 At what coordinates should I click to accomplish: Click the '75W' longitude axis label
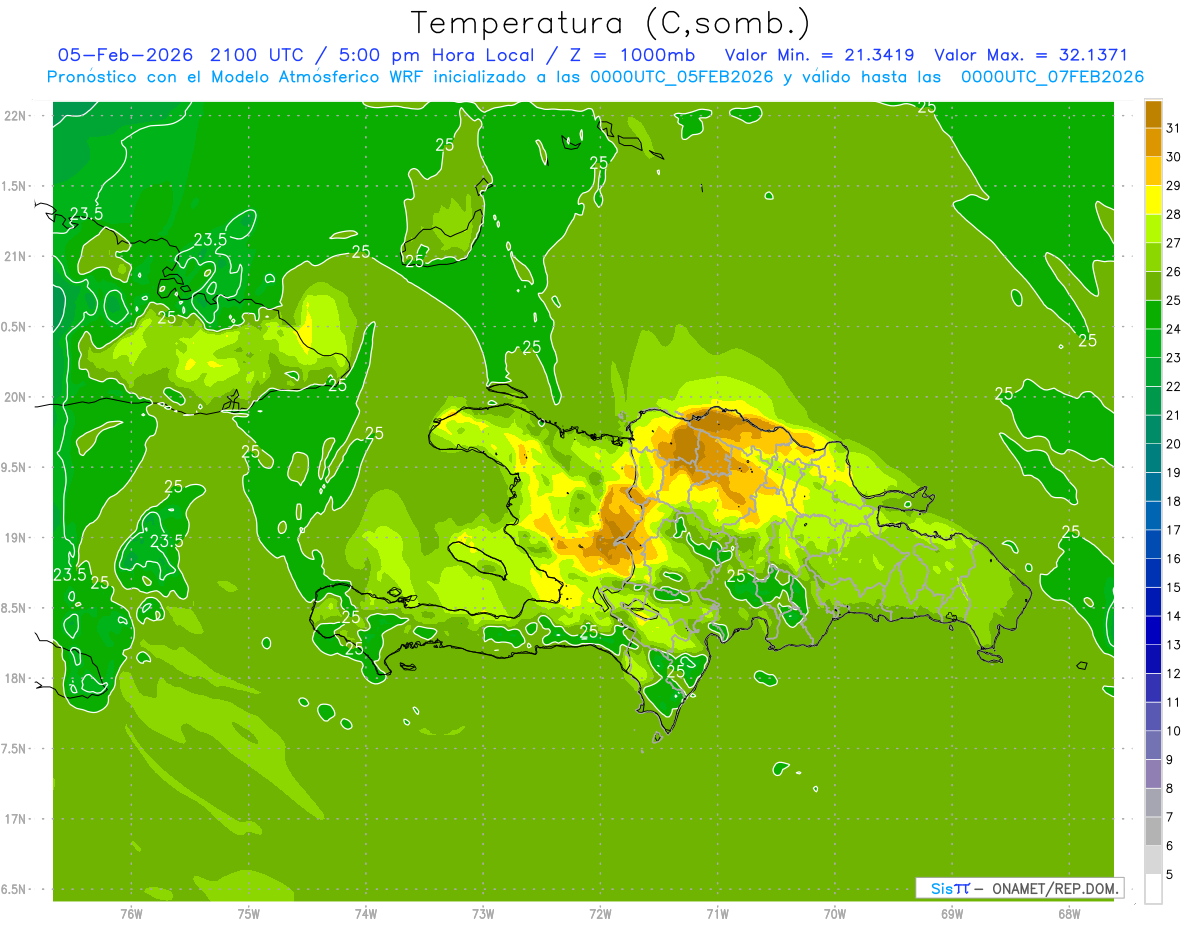pyautogui.click(x=249, y=913)
